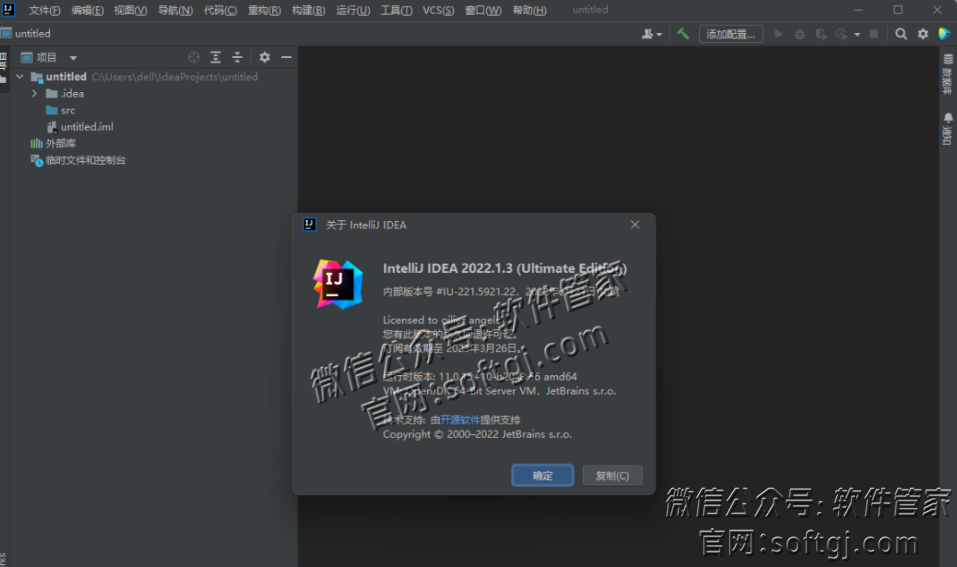The width and height of the screenshot is (957, 567).
Task: Click the JetBrains Toolbox colorful icon
Action: [x=944, y=34]
